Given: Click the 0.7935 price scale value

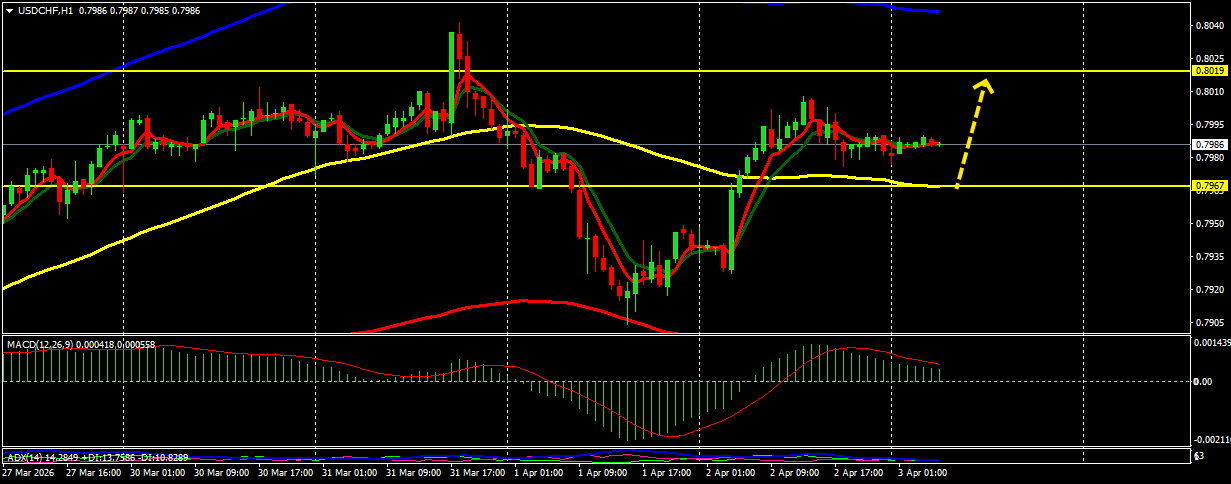Looking at the screenshot, I should [1210, 257].
